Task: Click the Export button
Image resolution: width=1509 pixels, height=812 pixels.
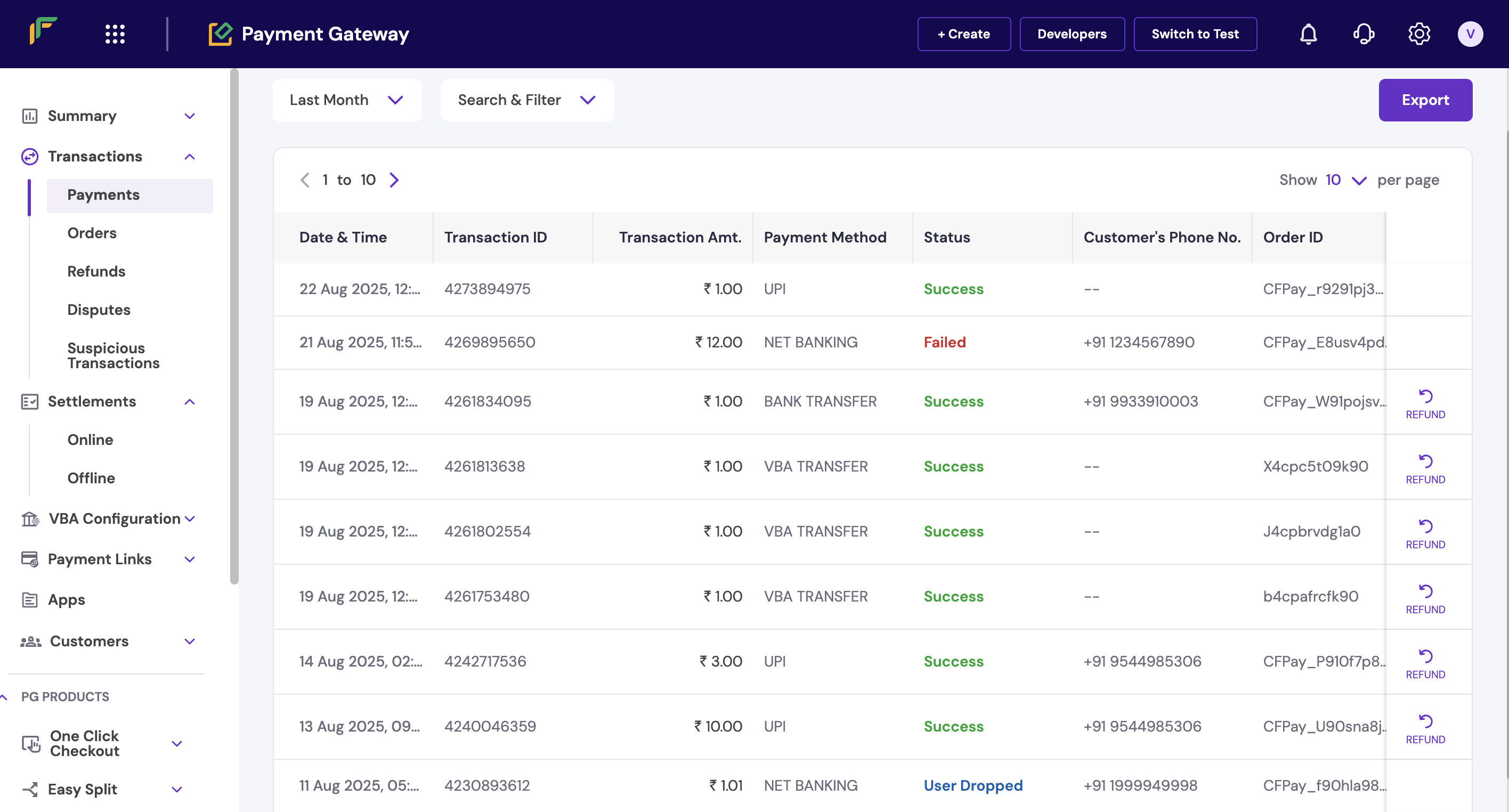Action: [1425, 100]
